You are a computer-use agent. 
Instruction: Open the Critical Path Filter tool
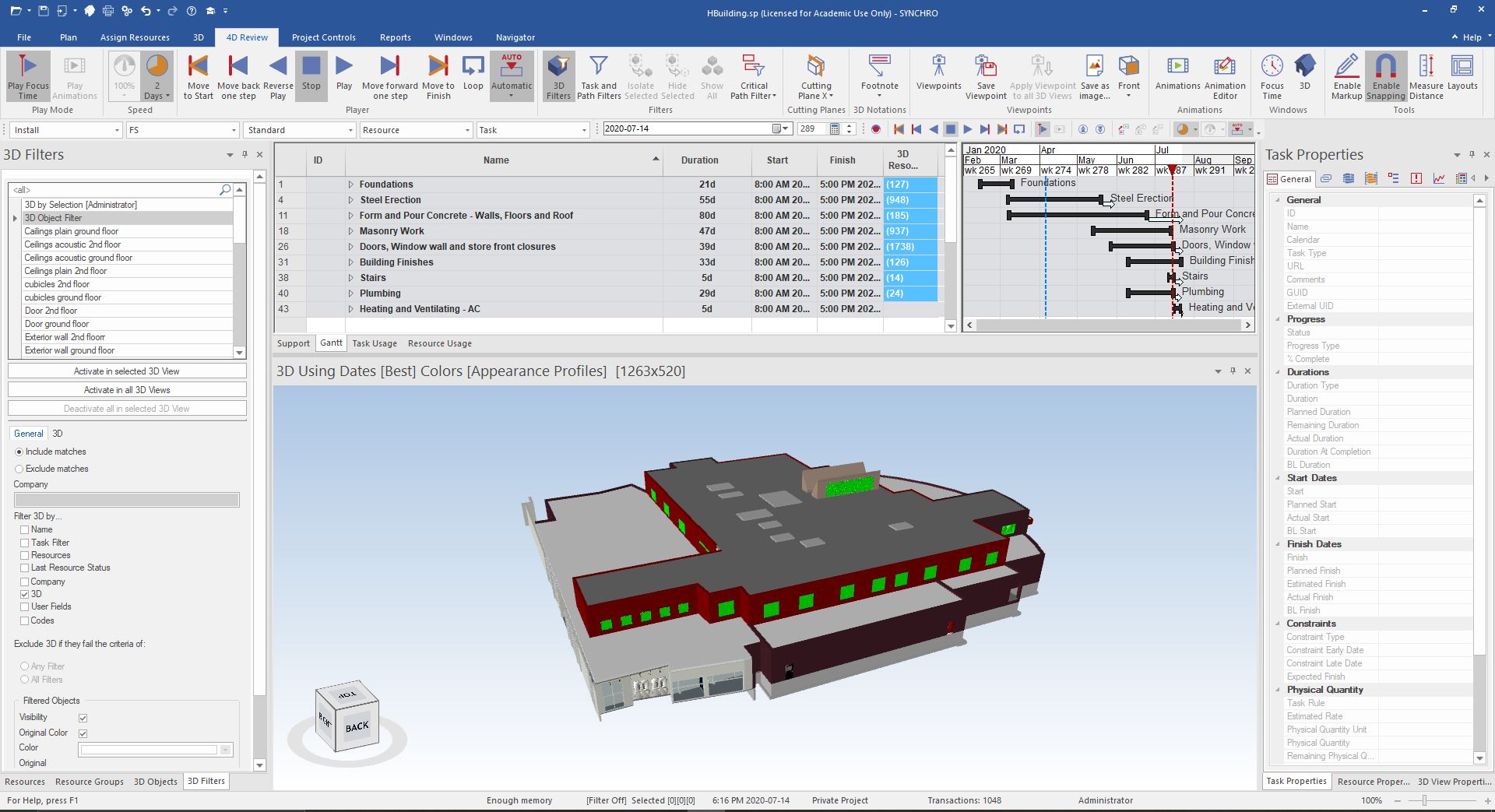tap(753, 76)
